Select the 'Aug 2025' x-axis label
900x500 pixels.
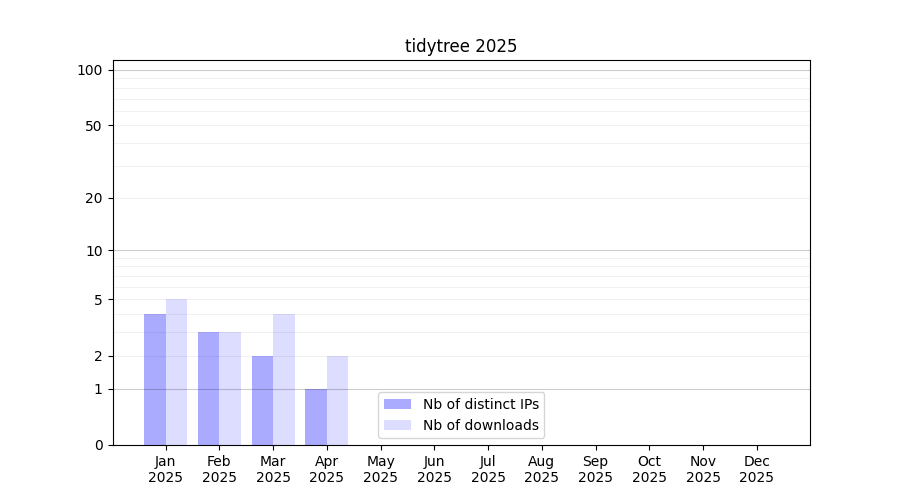(541, 469)
